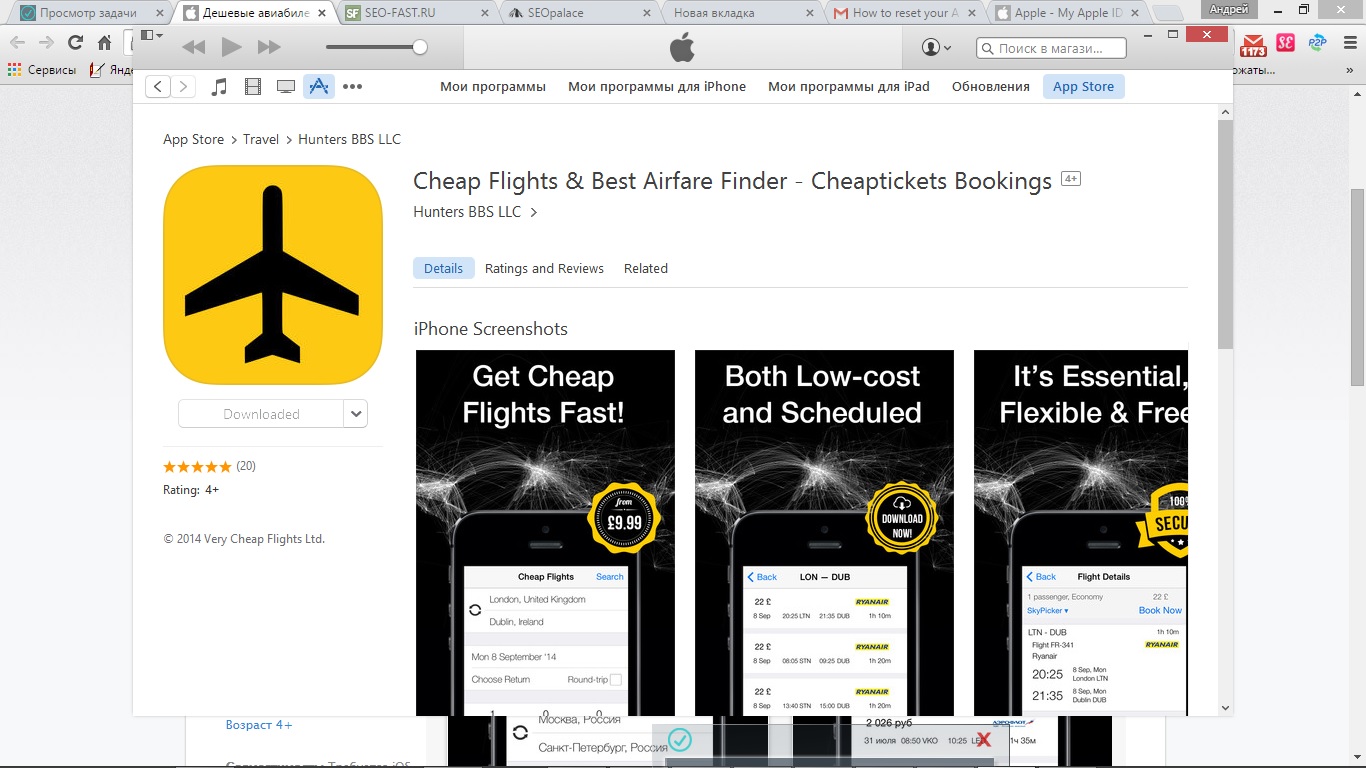The image size is (1366, 768).
Task: Open the Music library icon
Action: [x=220, y=87]
